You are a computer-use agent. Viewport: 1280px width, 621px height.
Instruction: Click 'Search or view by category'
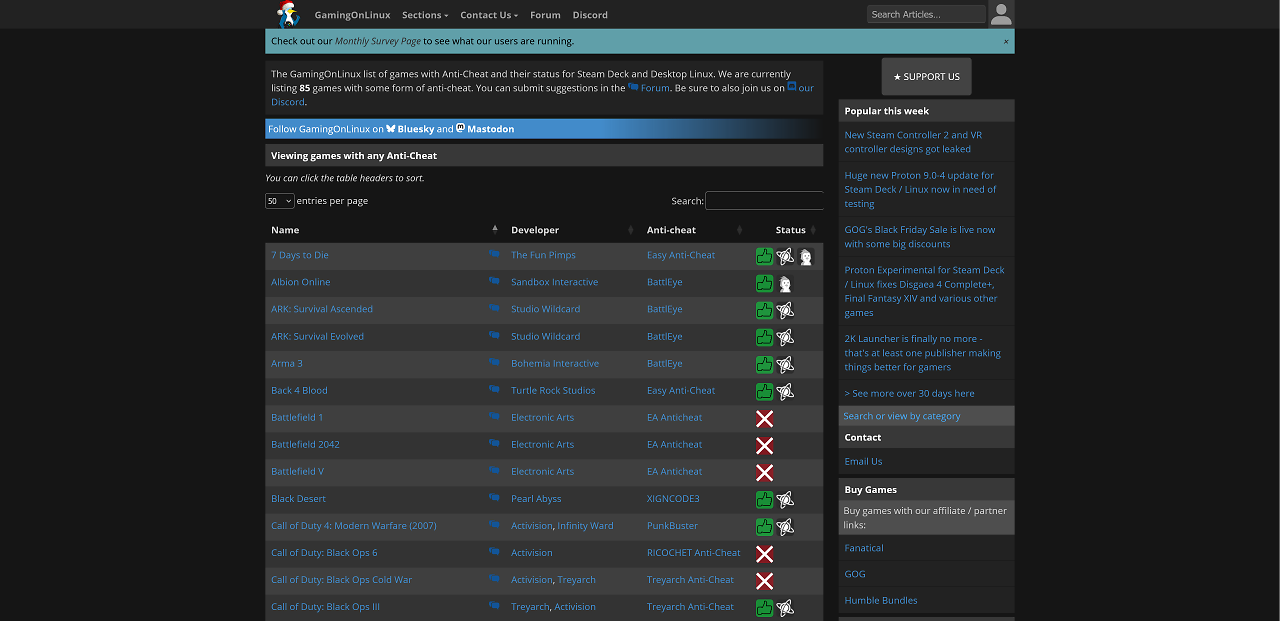point(901,416)
